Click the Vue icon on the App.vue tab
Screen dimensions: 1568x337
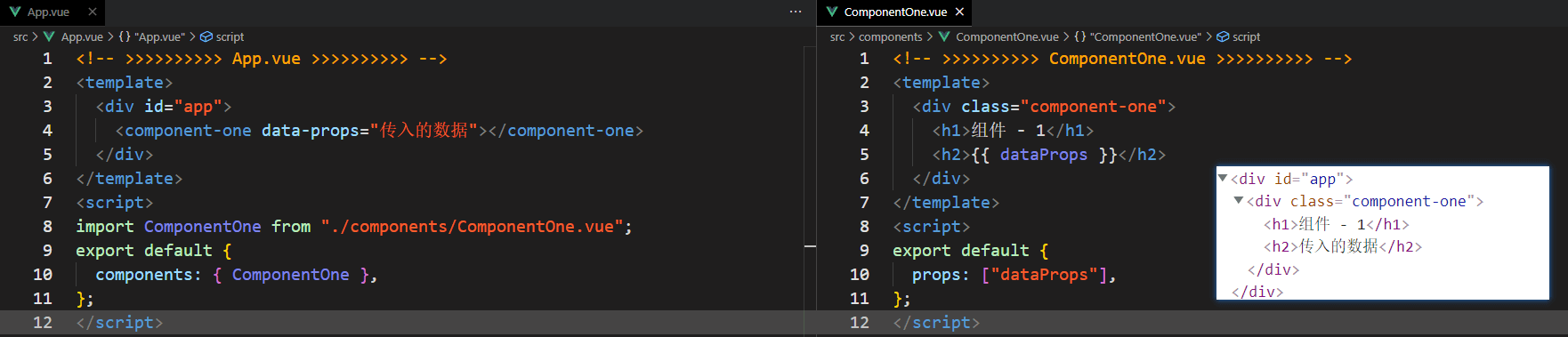15,12
